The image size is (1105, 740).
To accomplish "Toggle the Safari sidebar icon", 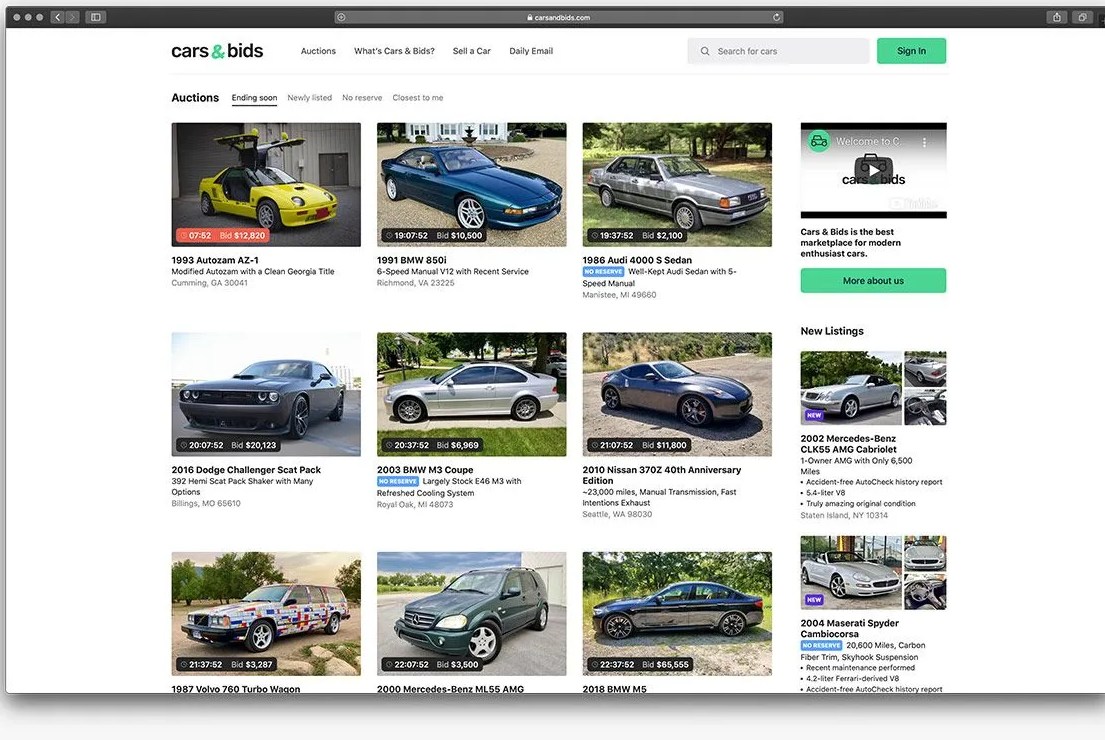I will 96,17.
